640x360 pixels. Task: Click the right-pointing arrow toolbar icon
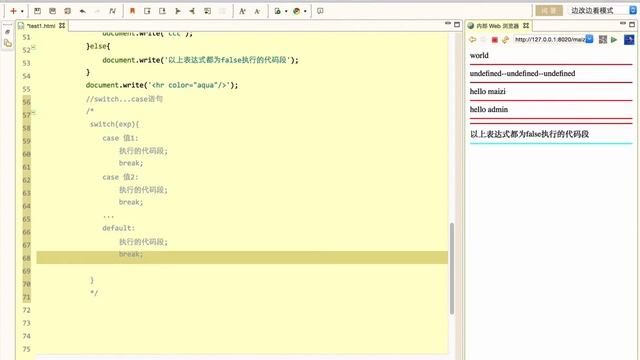click(178, 11)
